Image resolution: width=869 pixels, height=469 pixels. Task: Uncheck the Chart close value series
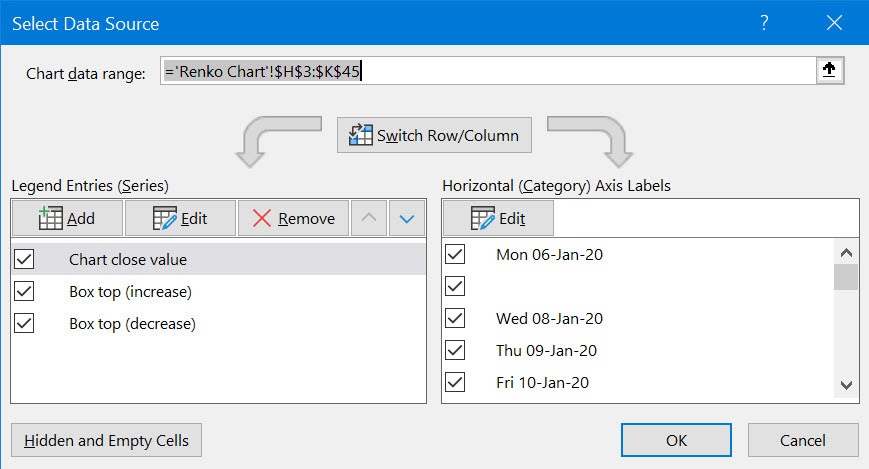point(24,259)
